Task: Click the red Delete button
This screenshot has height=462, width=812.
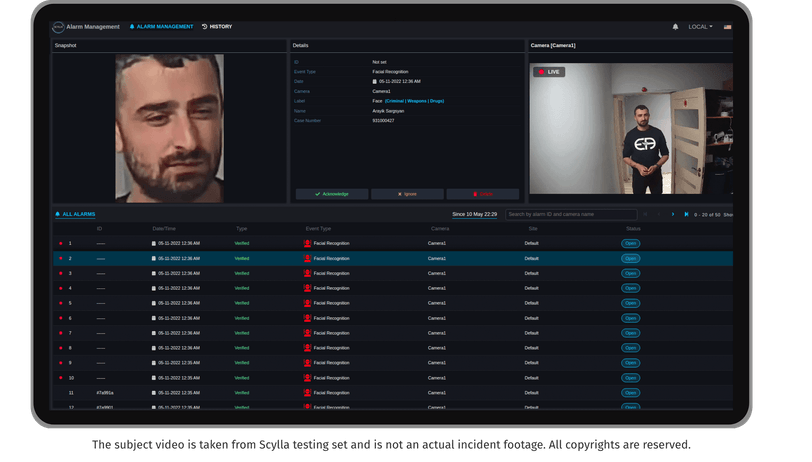Action: pos(483,194)
